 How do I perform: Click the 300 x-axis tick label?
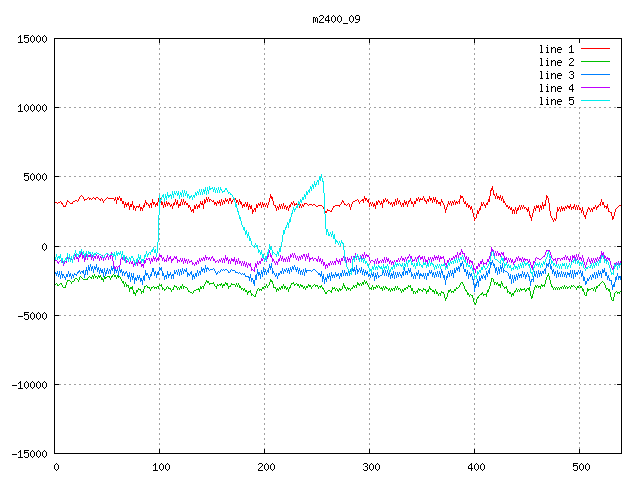[x=370, y=467]
